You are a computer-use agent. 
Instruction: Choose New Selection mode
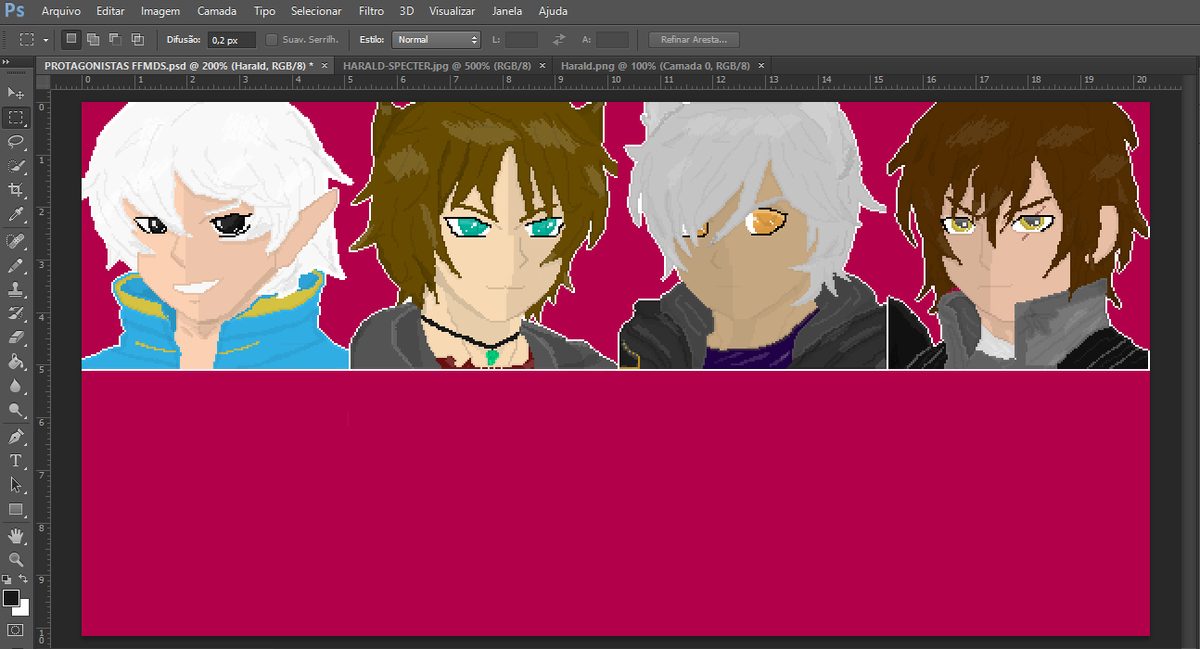[71, 40]
